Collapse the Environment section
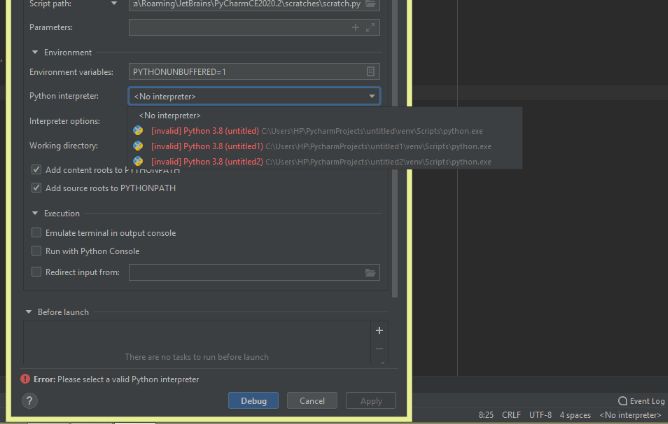Image resolution: width=668 pixels, height=424 pixels. coord(35,52)
